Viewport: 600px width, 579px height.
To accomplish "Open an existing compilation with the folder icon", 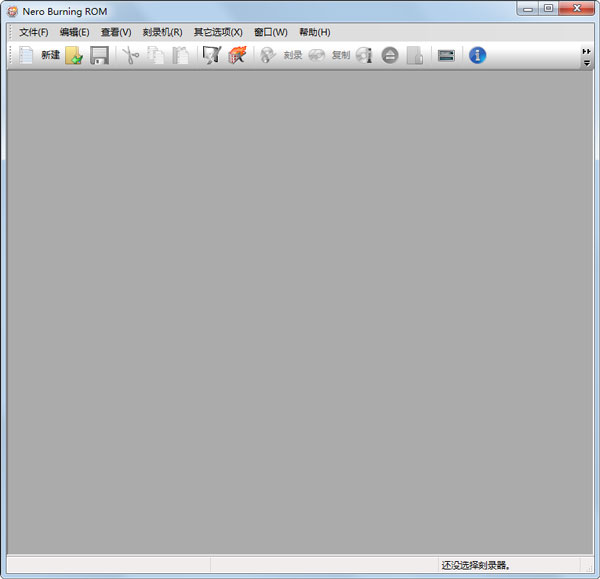I will (74, 55).
